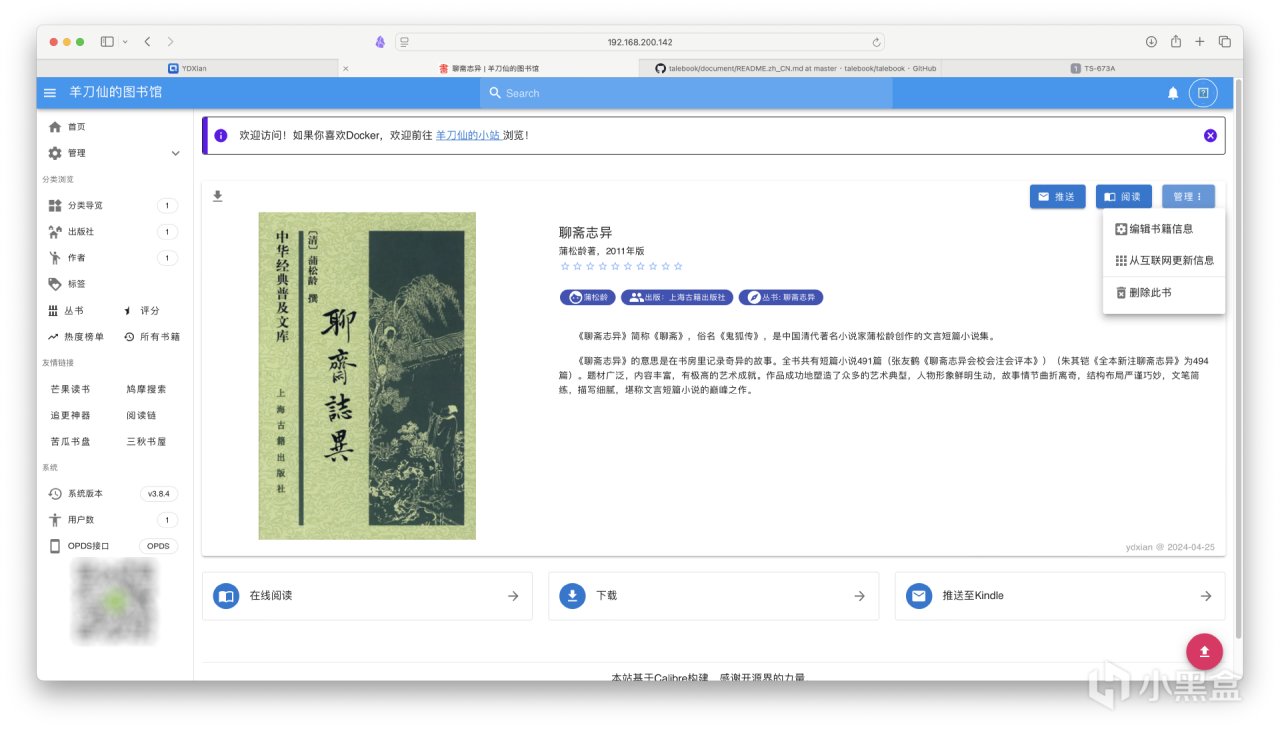Open the 阅读链 friend link
Viewport: 1280px width, 729px height.
(x=141, y=415)
